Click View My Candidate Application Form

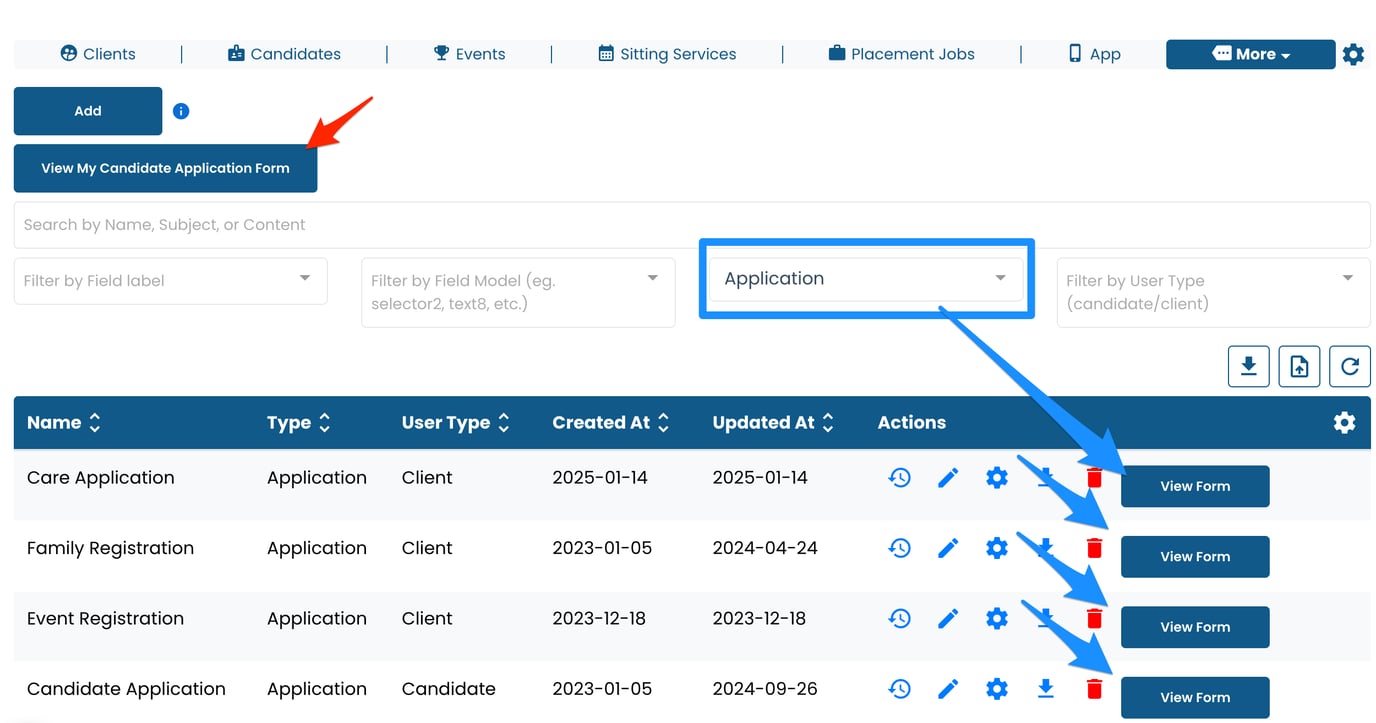click(165, 168)
